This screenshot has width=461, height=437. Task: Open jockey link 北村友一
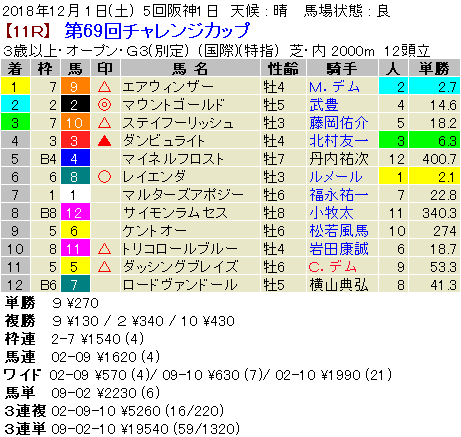click(339, 141)
